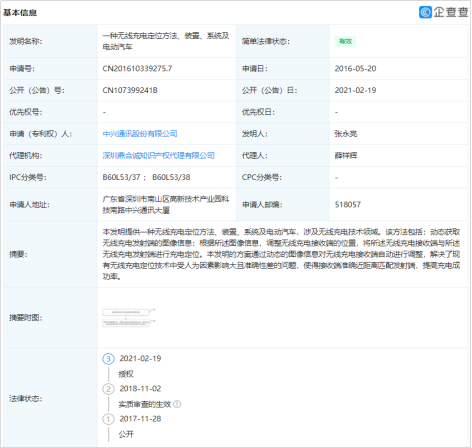The height and width of the screenshot is (448, 472).
Task: Click application number CN201610339275.7
Action: (x=137, y=69)
